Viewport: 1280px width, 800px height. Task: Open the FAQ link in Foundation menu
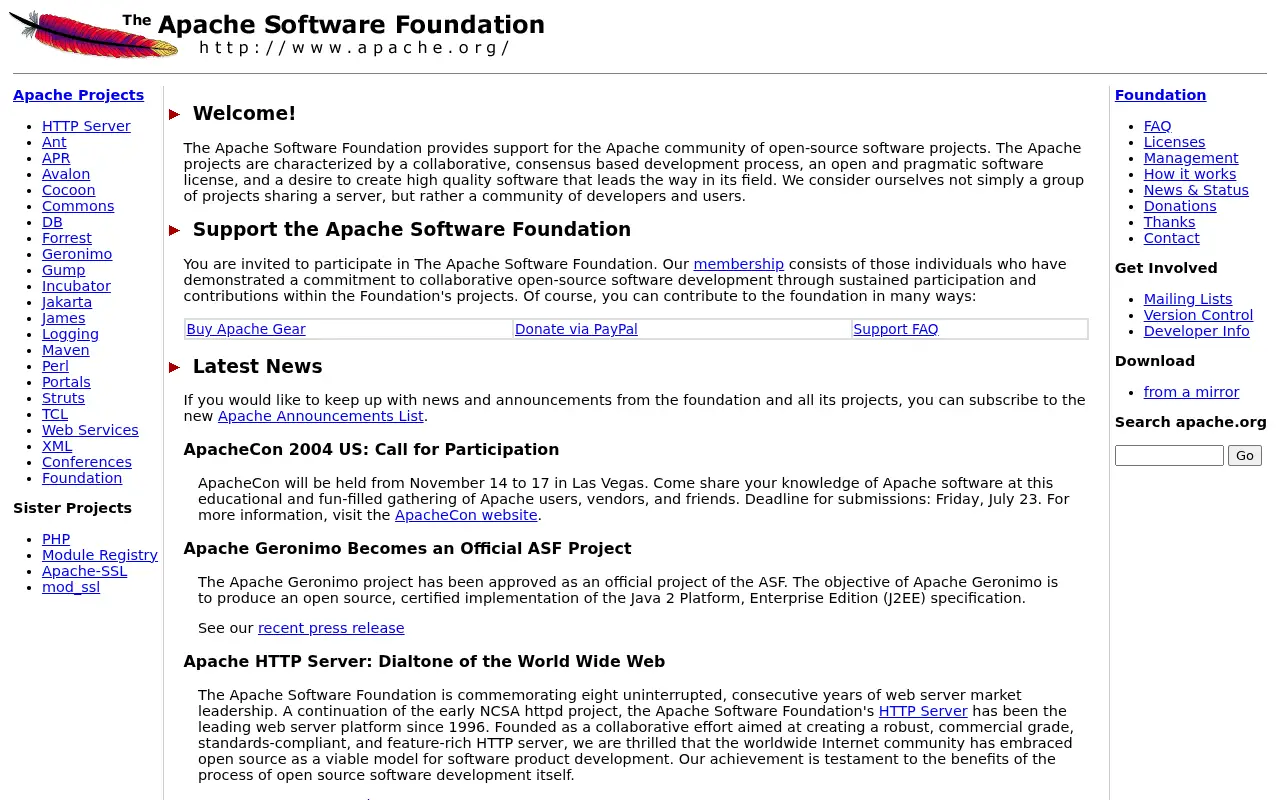[1158, 126]
